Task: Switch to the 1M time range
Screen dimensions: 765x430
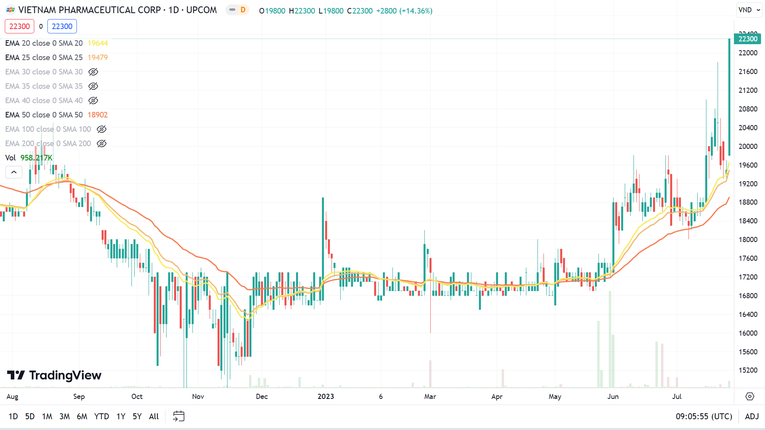Action: pyautogui.click(x=47, y=416)
